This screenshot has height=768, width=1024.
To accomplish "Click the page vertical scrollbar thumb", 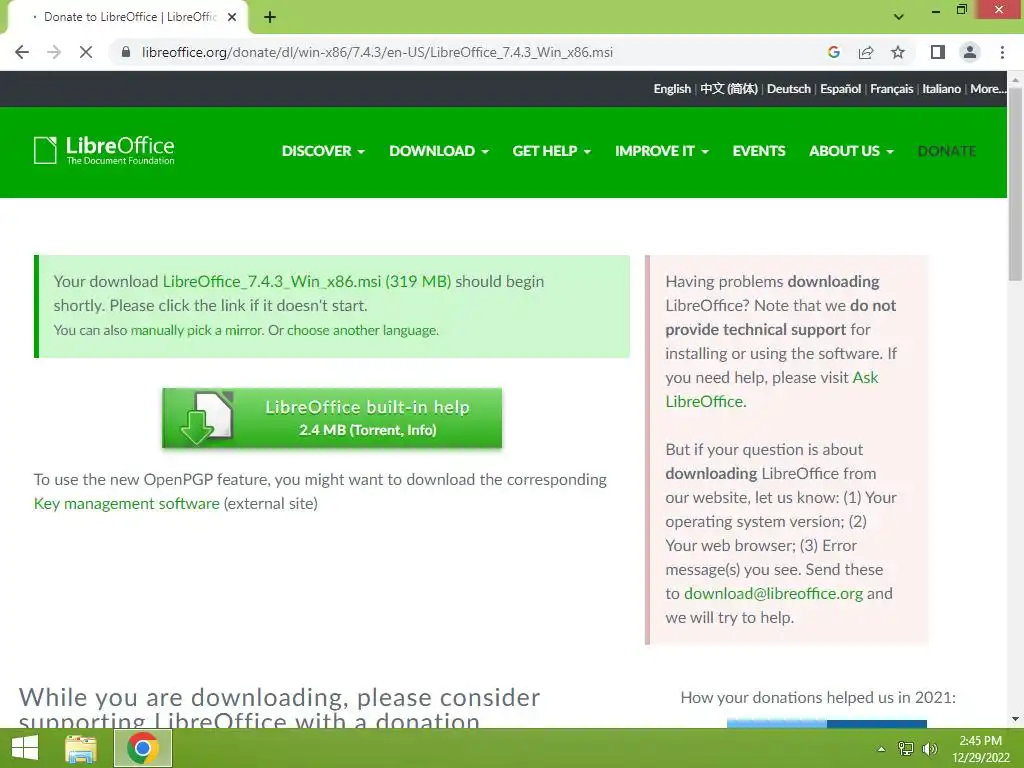I will coord(1015,186).
